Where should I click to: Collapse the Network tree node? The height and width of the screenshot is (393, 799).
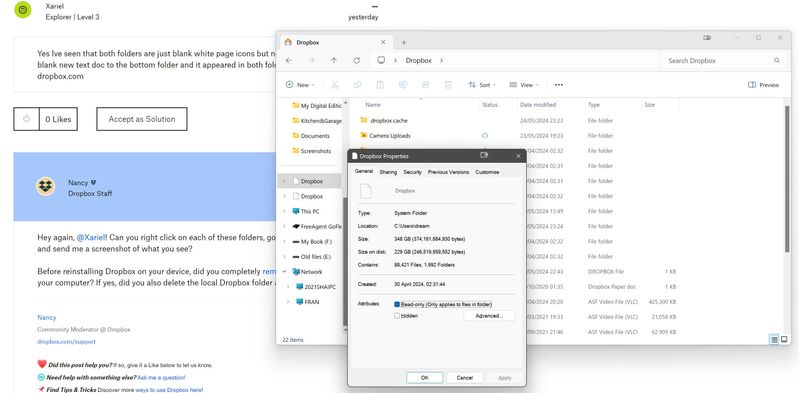pyautogui.click(x=284, y=272)
